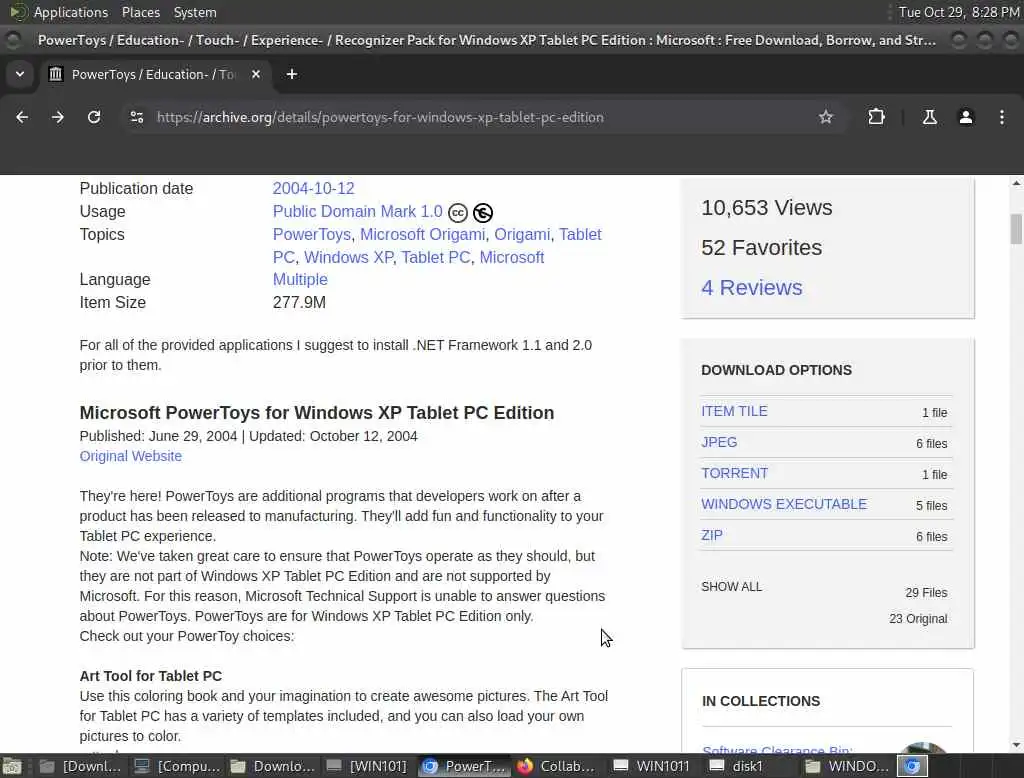Open the Windows XP topic link
This screenshot has height=778, width=1024.
pos(349,257)
